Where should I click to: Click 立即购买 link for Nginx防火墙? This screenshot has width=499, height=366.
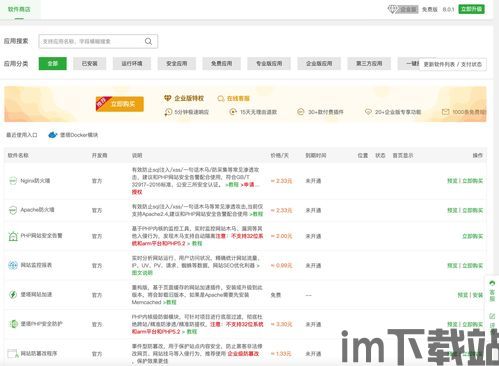[472, 181]
